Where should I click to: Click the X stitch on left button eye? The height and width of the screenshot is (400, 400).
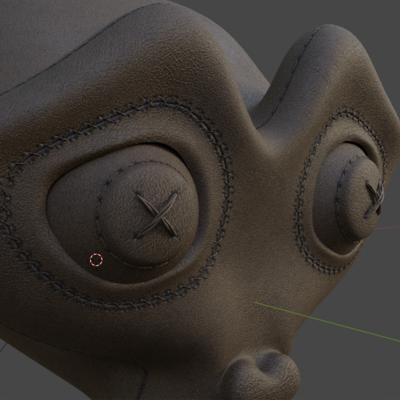[156, 215]
